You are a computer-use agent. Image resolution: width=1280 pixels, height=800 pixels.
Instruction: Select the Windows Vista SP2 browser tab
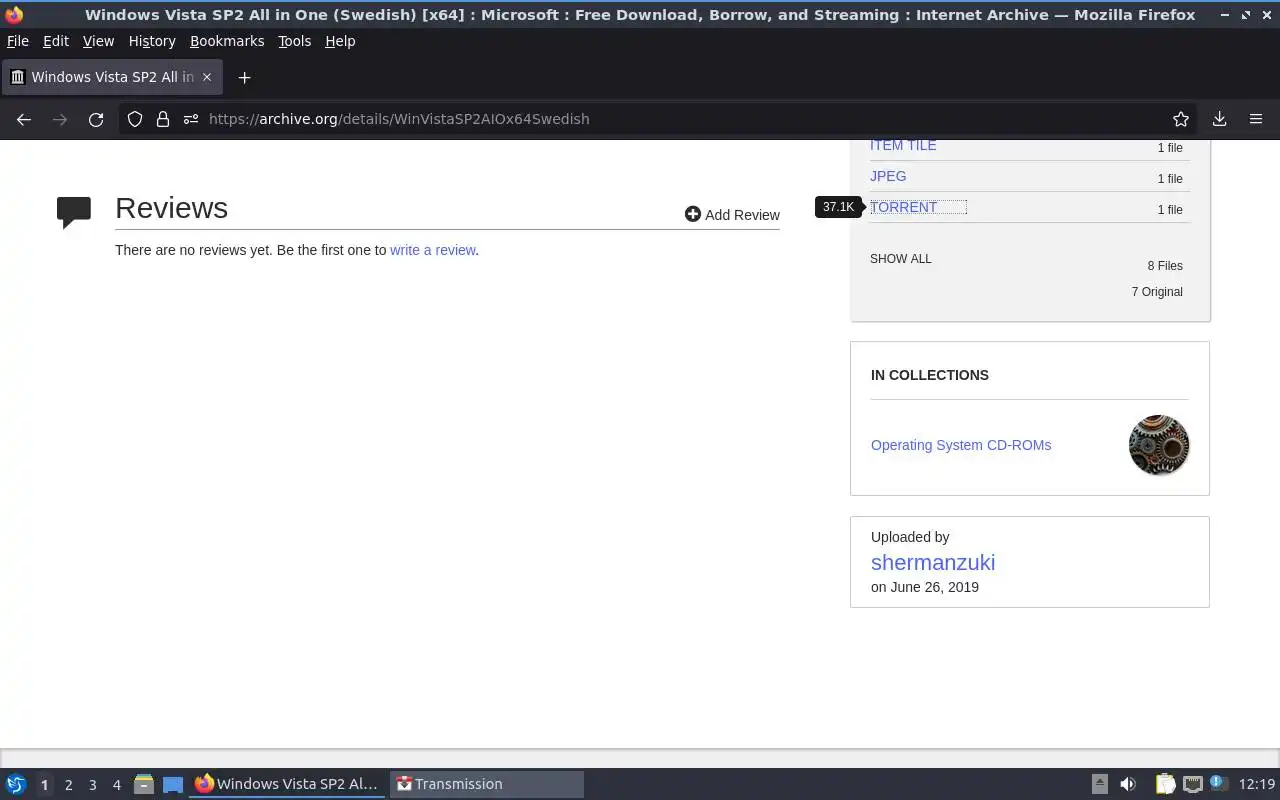(112, 77)
